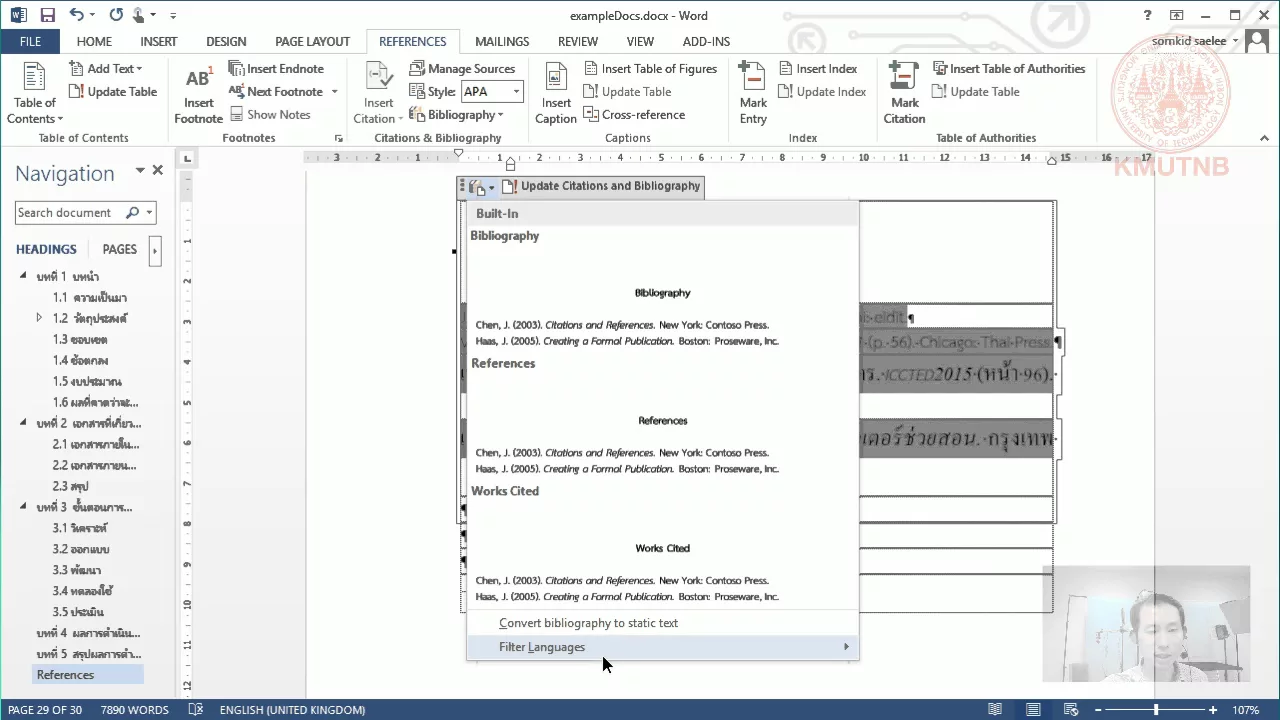Click Read Mode view icon in status bar
The height and width of the screenshot is (720, 1280).
tap(995, 710)
